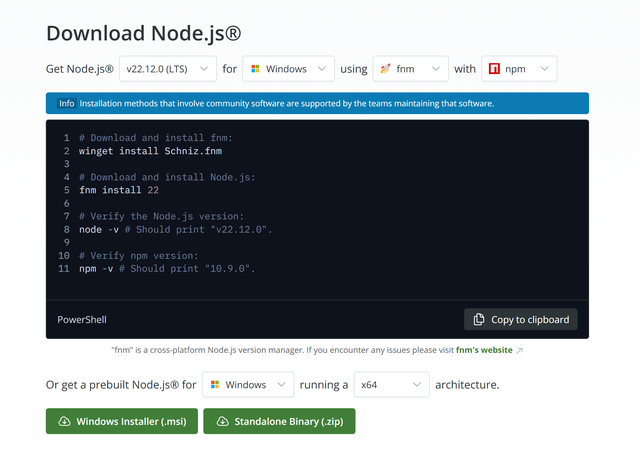640x450 pixels.
Task: Open the fnm install method dropdown
Action: [x=410, y=69]
